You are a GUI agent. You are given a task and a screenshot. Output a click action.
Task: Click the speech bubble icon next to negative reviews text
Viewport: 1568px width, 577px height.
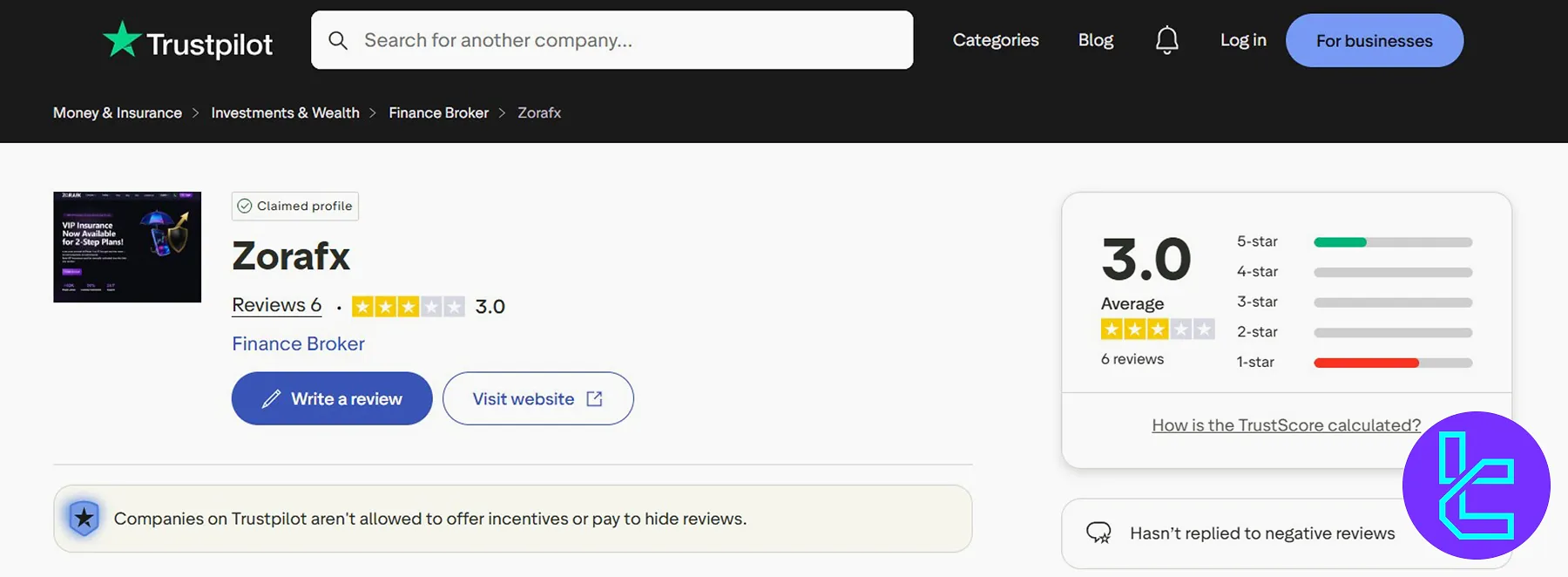click(1099, 532)
